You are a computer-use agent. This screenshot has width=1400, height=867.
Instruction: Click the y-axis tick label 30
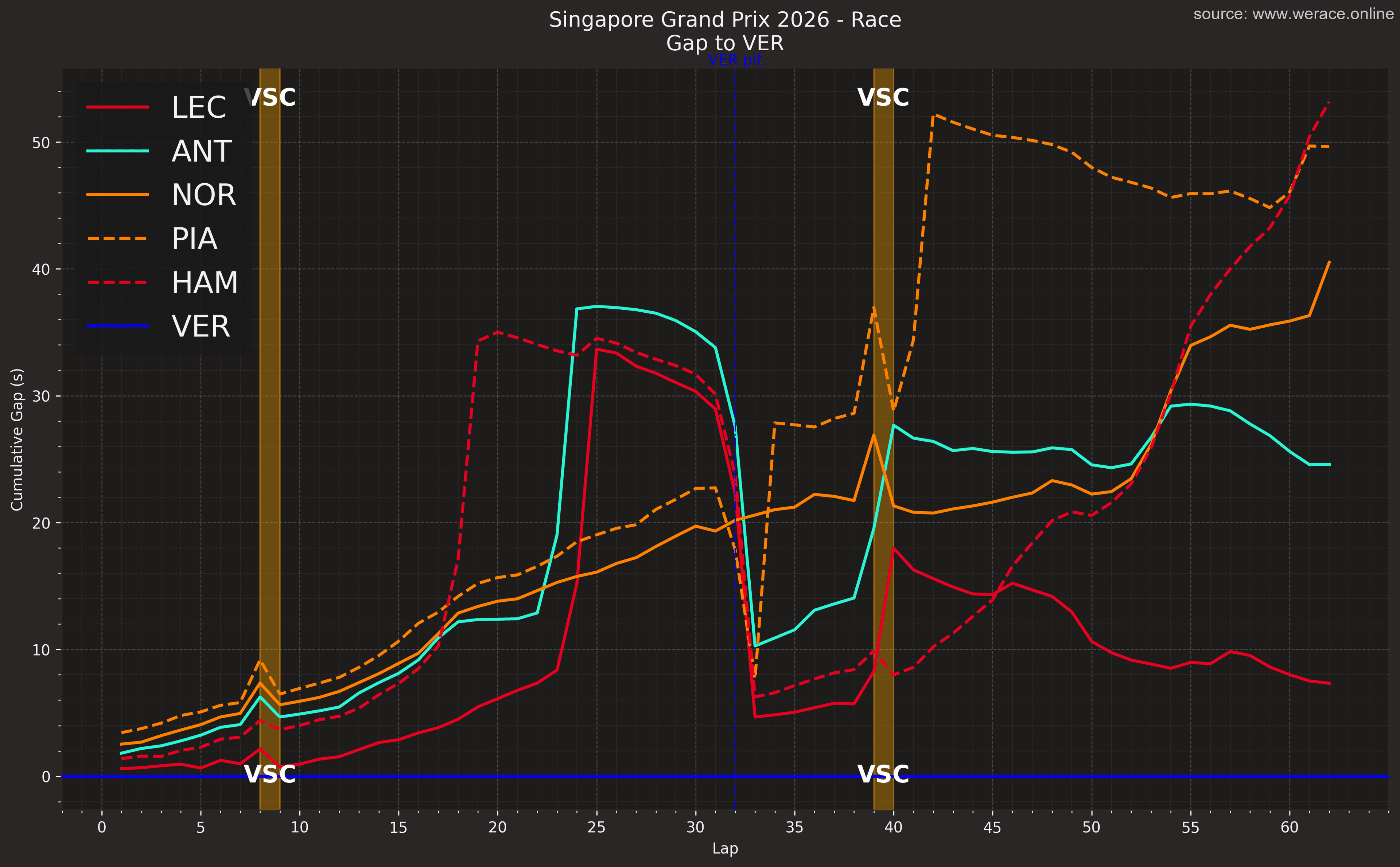tap(41, 396)
